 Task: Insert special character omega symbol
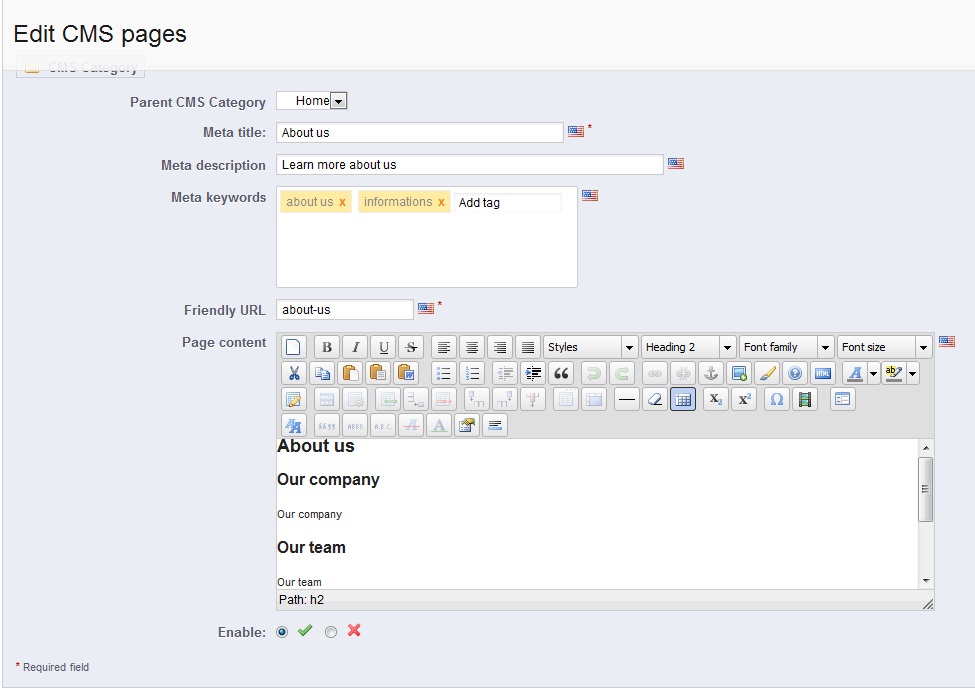coord(777,399)
